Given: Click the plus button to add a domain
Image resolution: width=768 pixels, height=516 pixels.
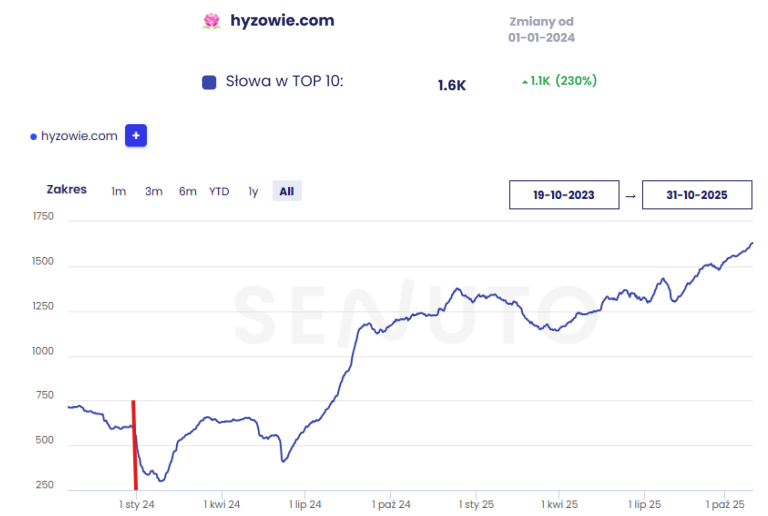Looking at the screenshot, I should pyautogui.click(x=136, y=136).
